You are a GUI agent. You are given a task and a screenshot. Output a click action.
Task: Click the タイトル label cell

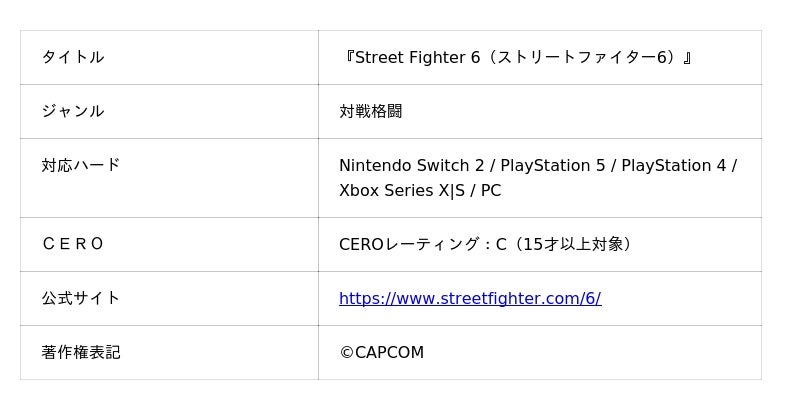pos(72,57)
